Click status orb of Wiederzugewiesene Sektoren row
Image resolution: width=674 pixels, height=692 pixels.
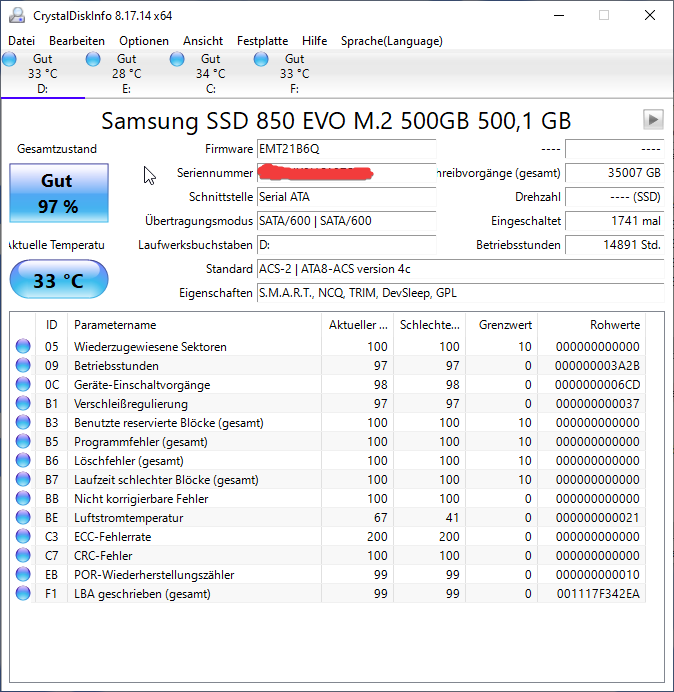23,346
